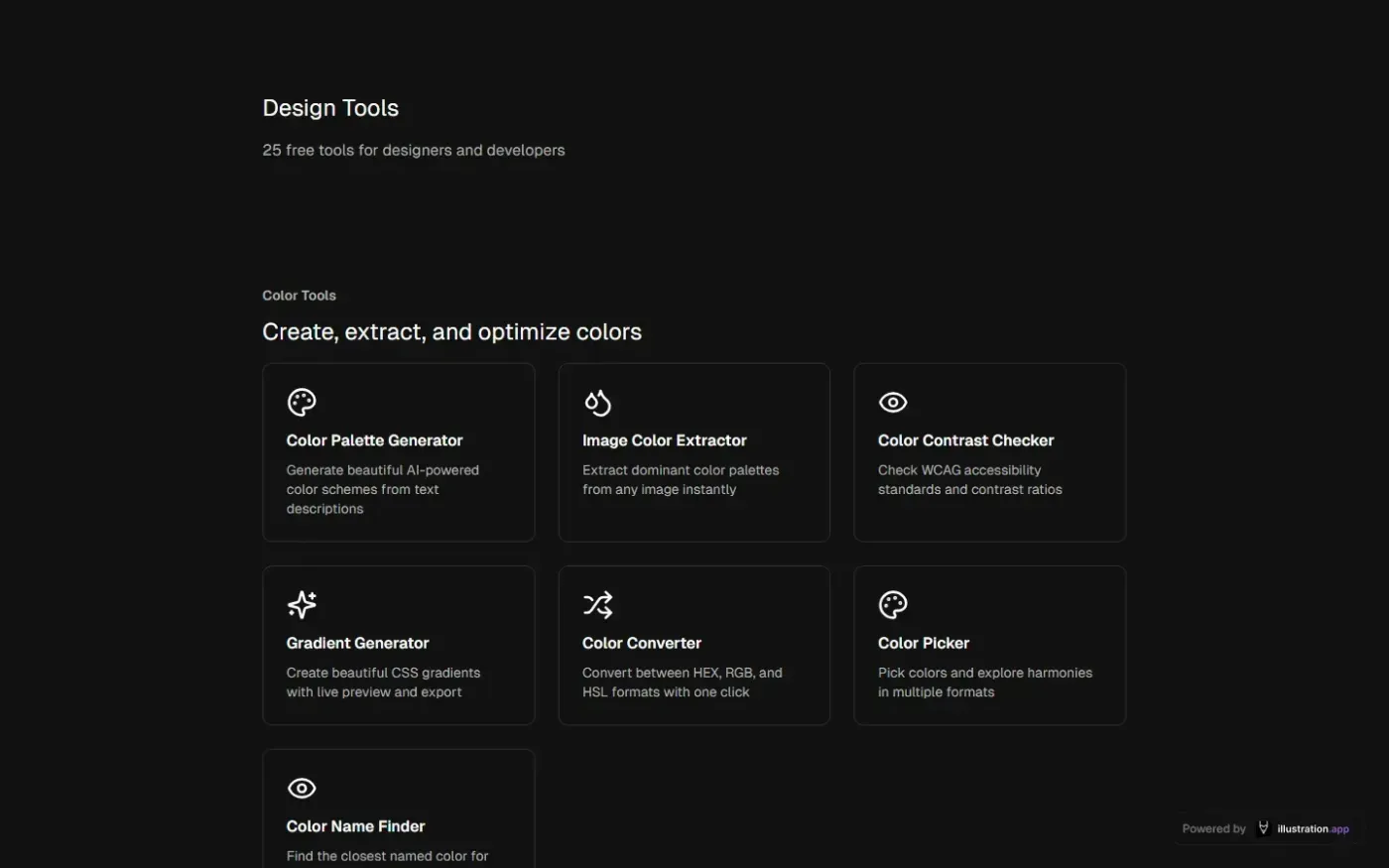Open the Color Converter tool
Screen dimensions: 1389x868
(x=694, y=645)
